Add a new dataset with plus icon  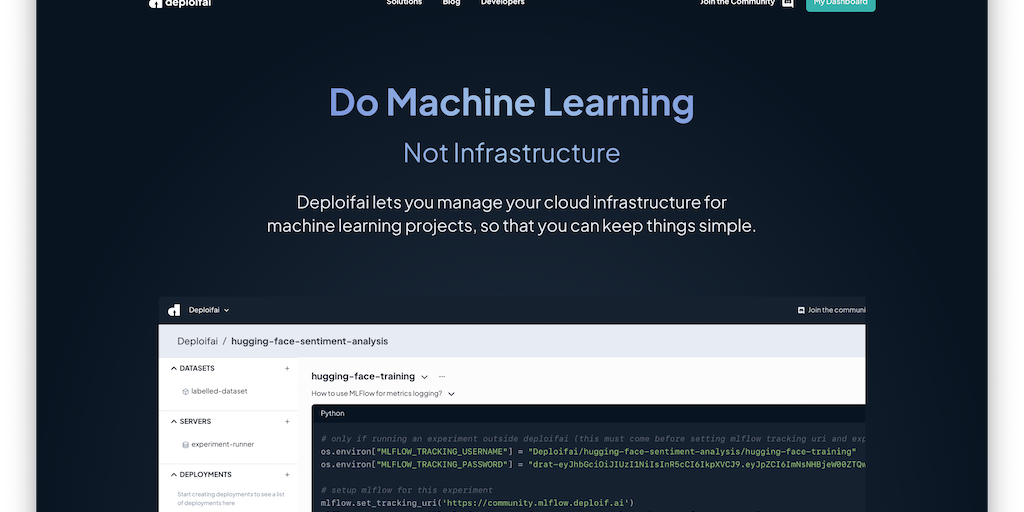287,368
